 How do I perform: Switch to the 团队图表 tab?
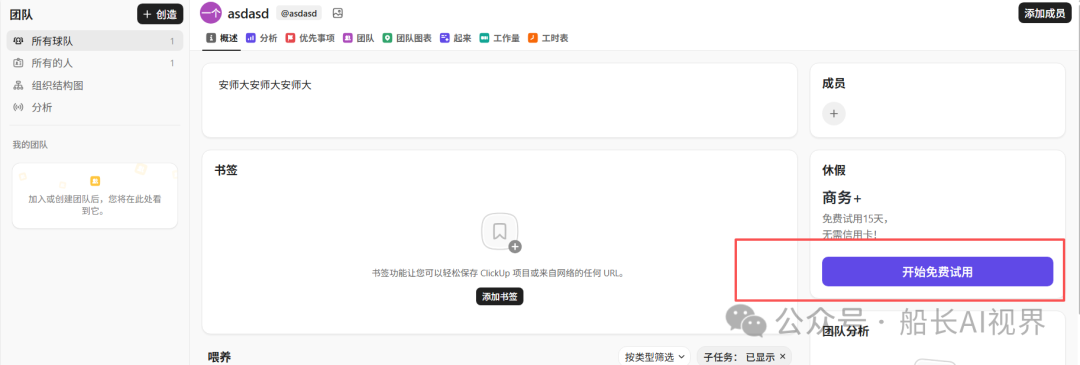408,39
